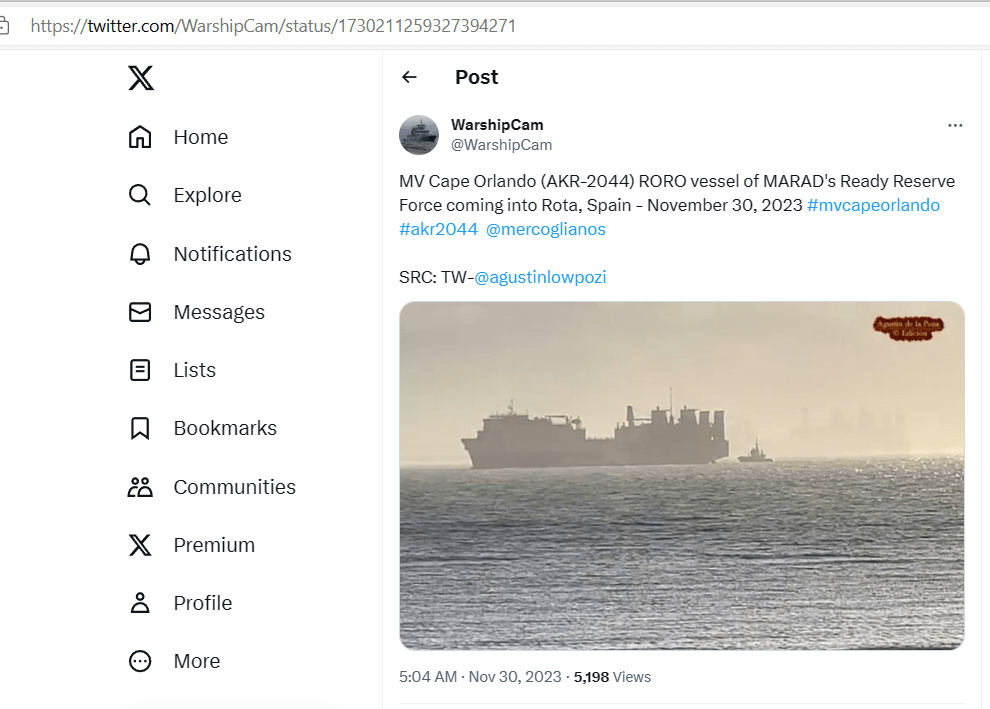The height and width of the screenshot is (709, 990).
Task: Open the WarshipCam profile avatar
Action: 419,135
